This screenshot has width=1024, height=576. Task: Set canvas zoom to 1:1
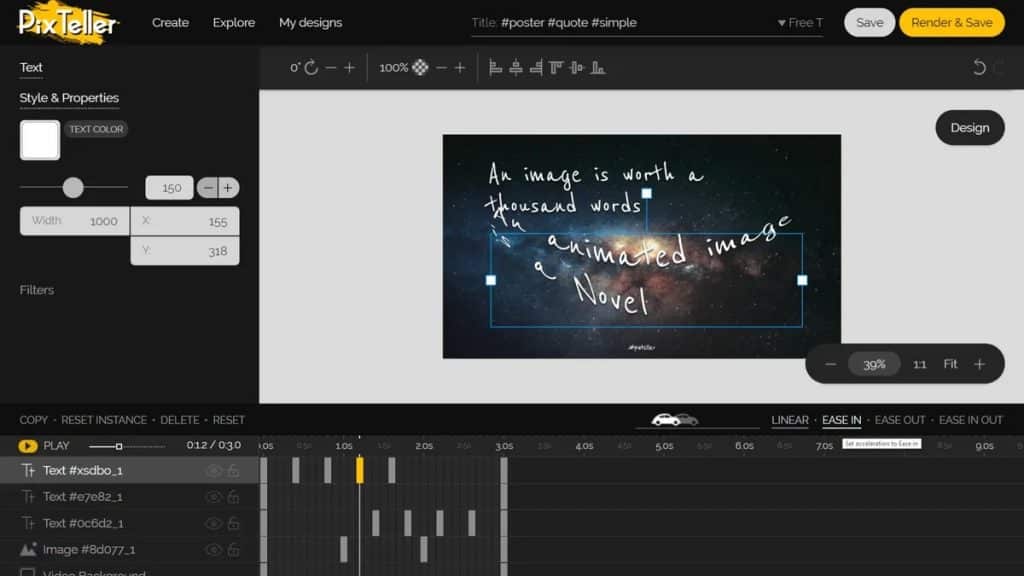coord(920,364)
